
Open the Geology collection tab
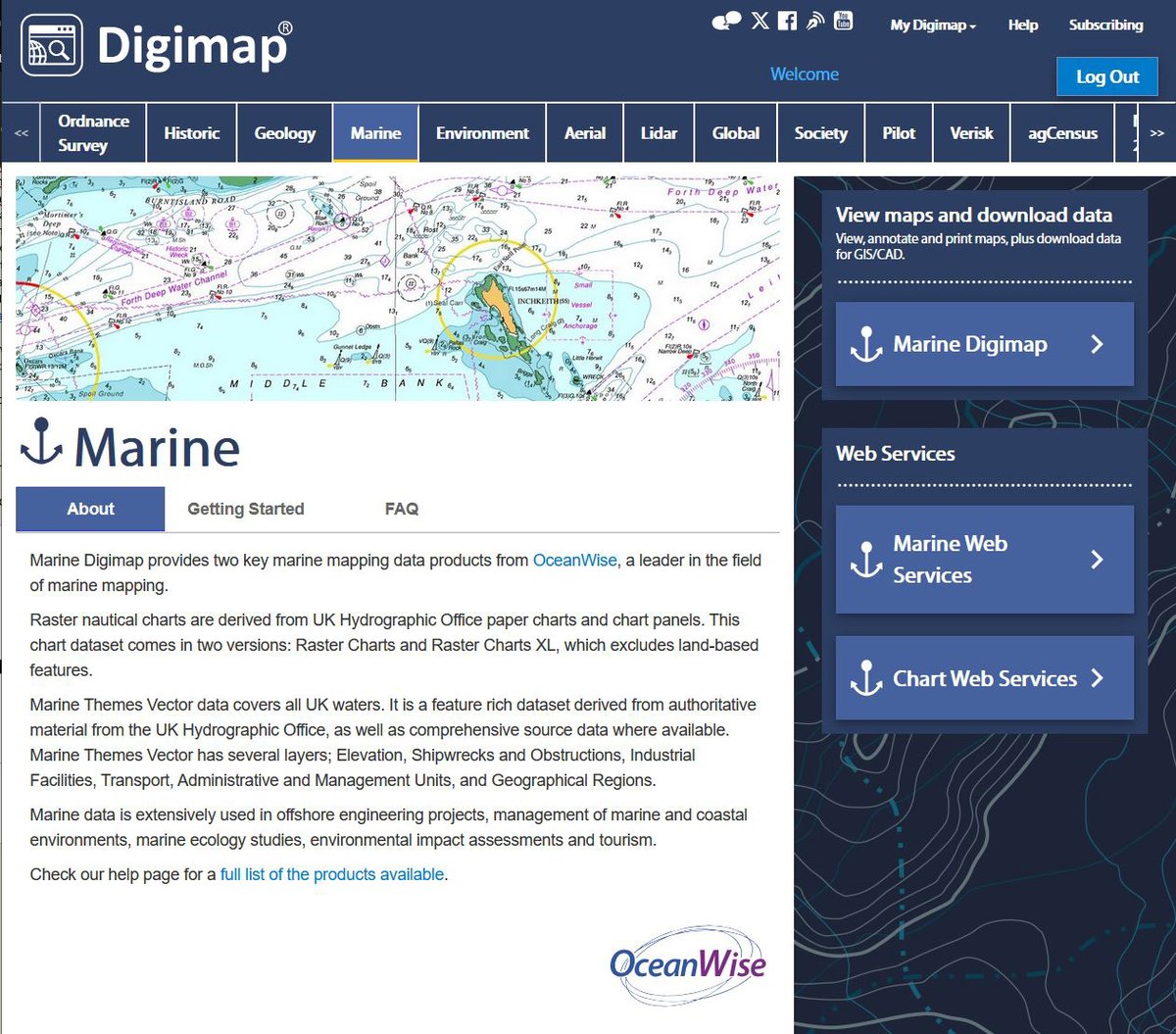tap(285, 133)
